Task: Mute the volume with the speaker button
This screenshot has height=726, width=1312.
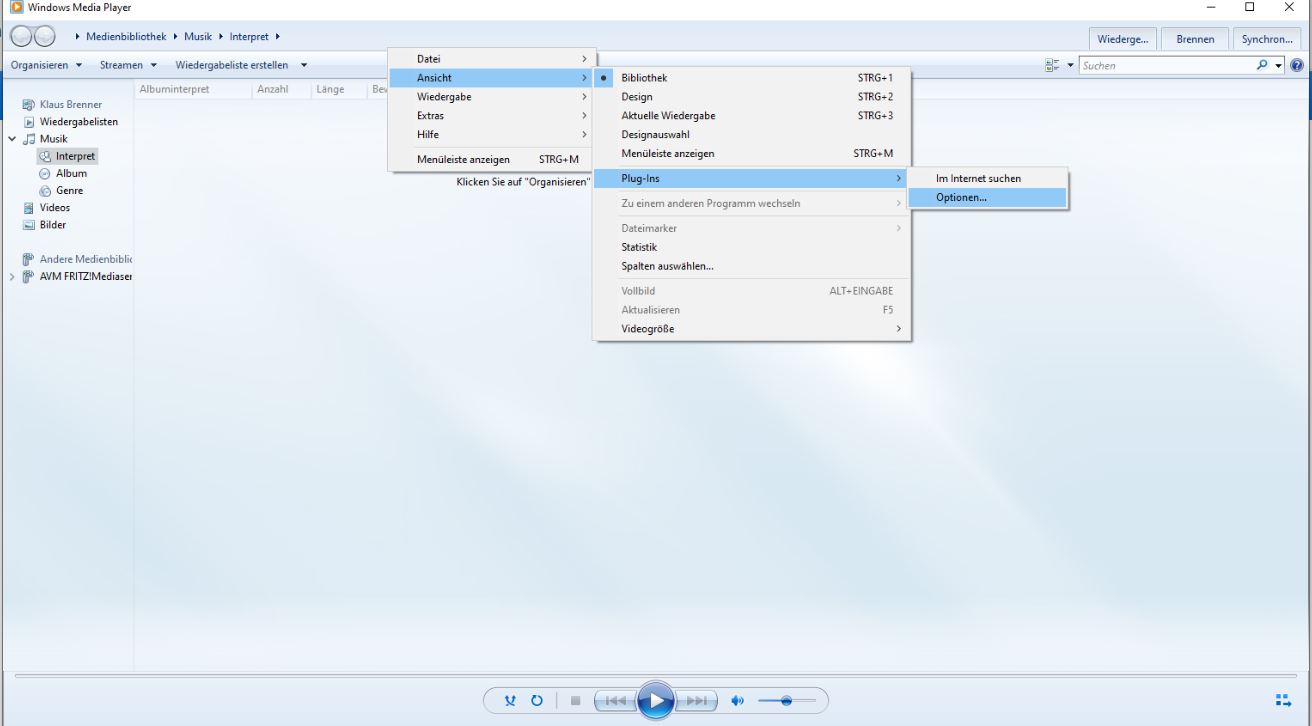Action: tap(738, 701)
